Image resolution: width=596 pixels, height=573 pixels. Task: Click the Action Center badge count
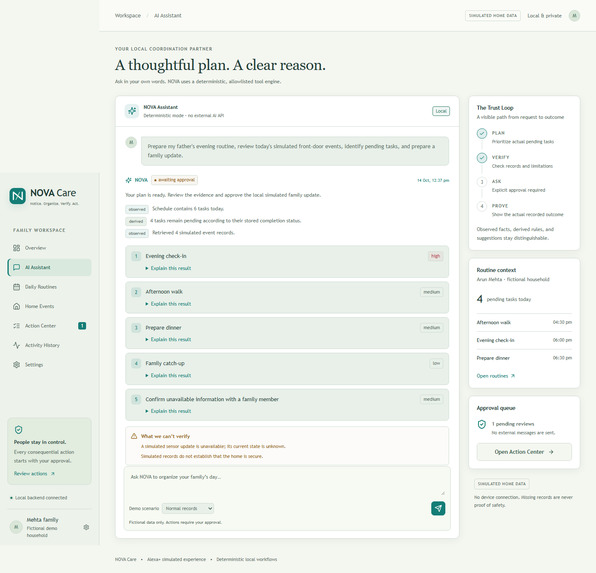click(82, 326)
